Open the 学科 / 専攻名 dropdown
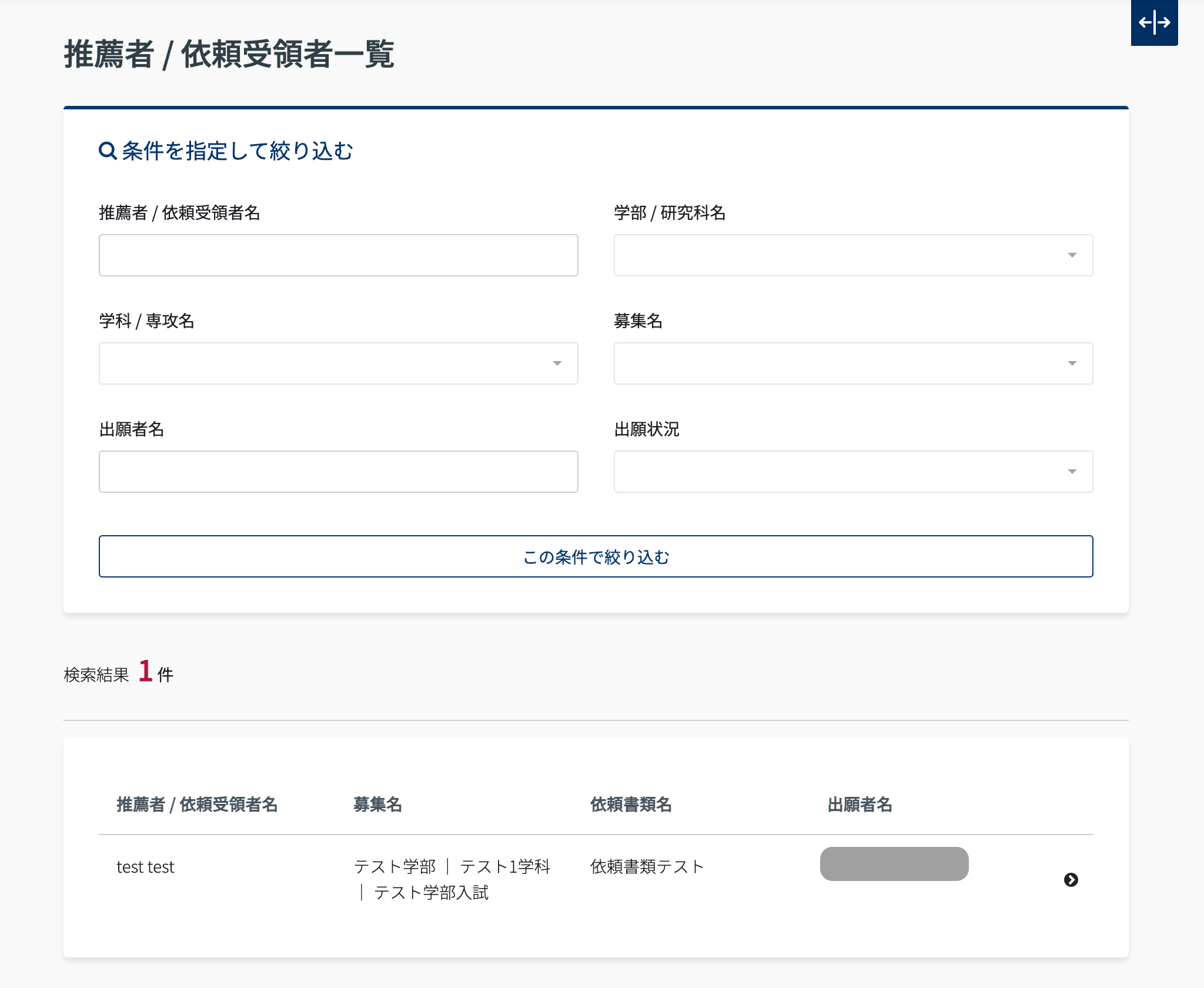 (338, 363)
